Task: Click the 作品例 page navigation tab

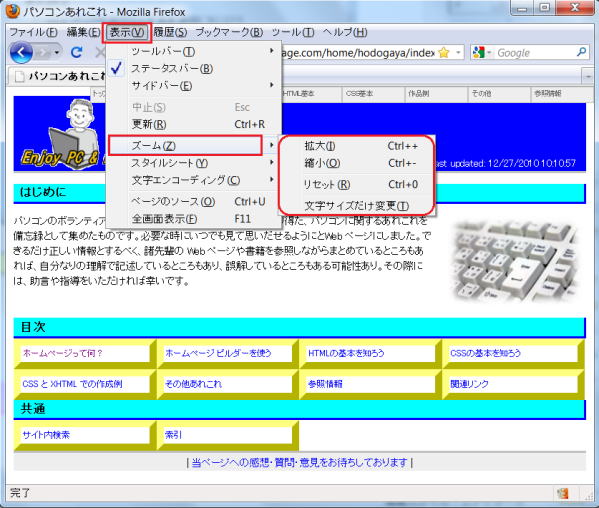Action: pyautogui.click(x=436, y=94)
